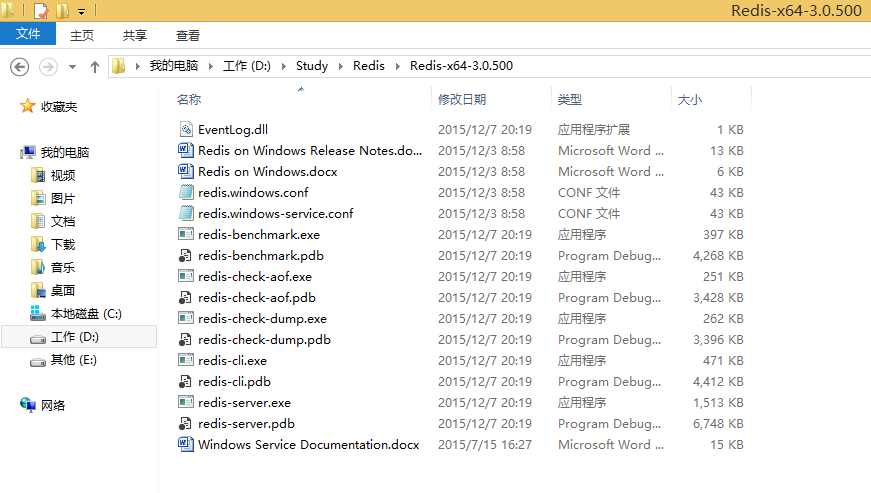
Task: Click the redis-cli.exe application icon
Action: pos(186,360)
